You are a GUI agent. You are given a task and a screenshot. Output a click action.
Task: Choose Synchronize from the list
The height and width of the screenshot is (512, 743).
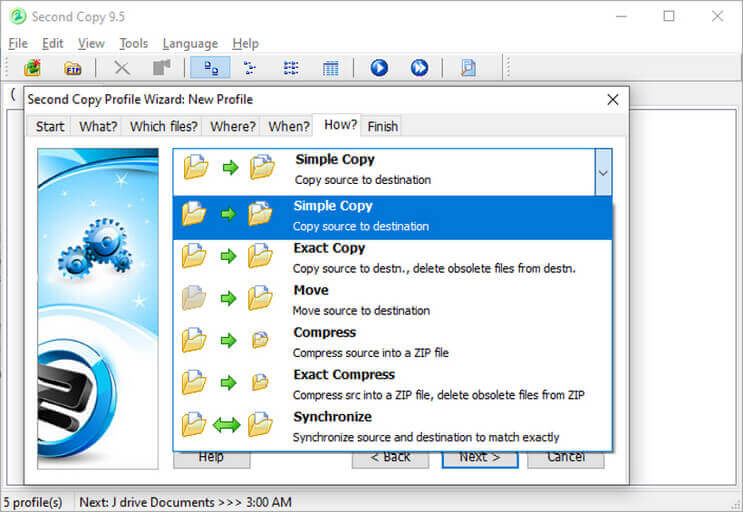[392, 427]
